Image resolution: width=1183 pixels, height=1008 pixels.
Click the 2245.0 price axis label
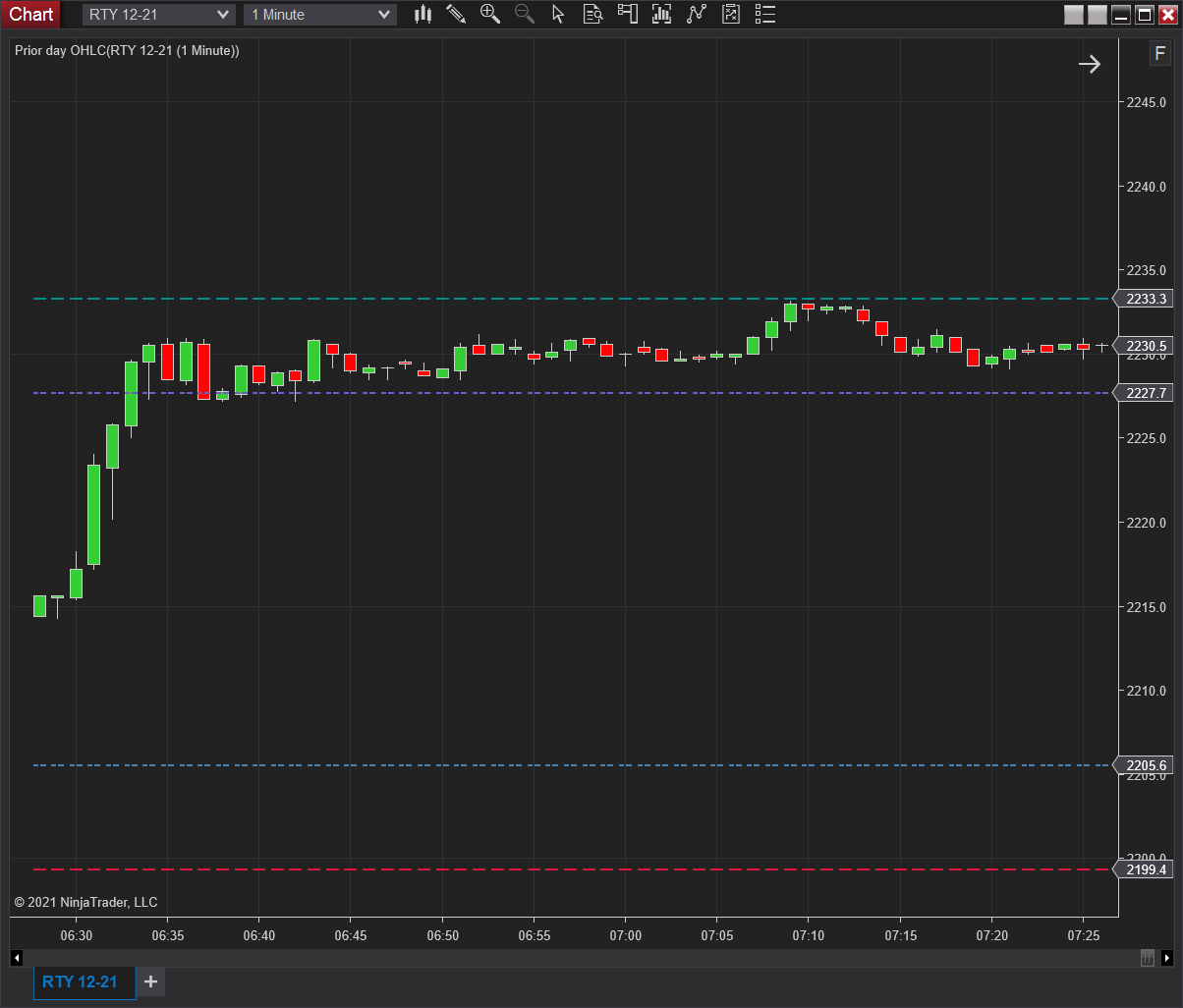coord(1147,102)
